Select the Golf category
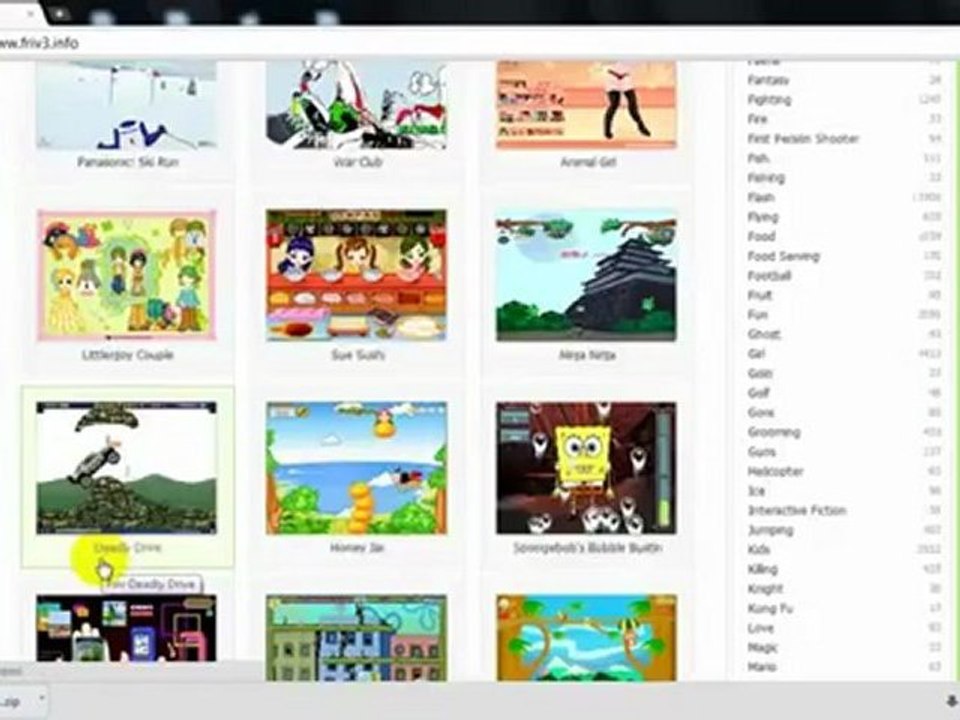 759,392
